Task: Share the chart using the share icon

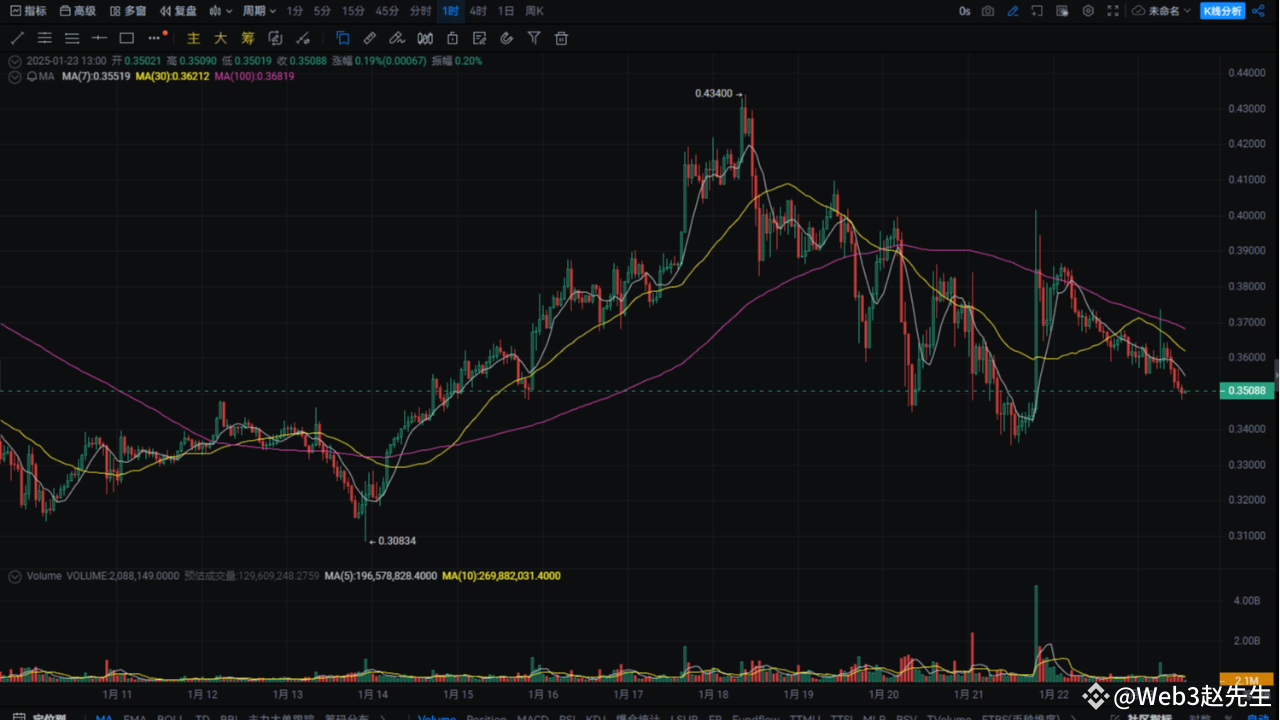Action: pyautogui.click(x=1258, y=10)
